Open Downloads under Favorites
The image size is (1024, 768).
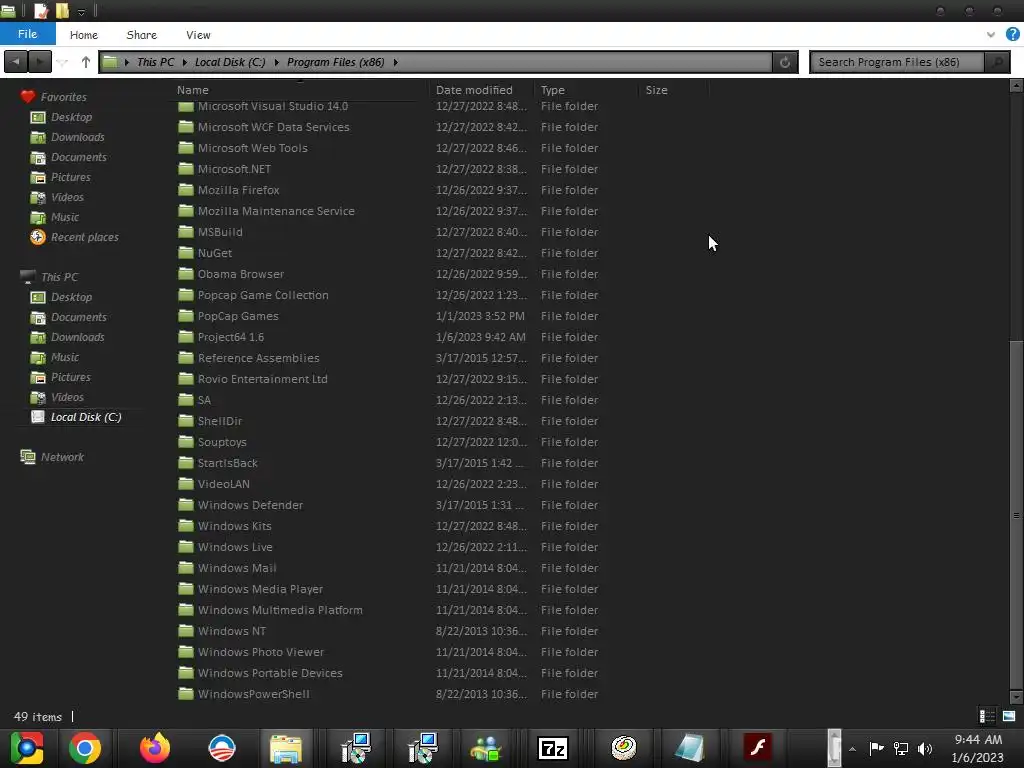77,137
